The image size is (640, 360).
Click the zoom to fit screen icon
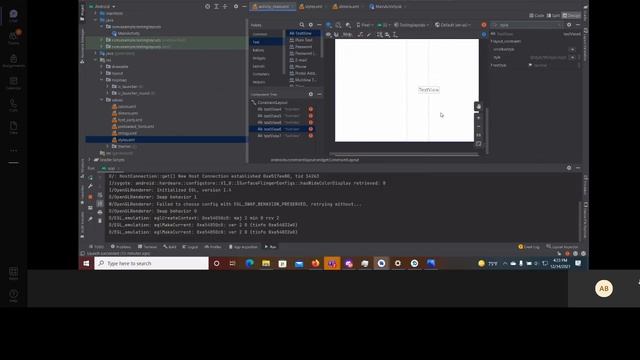478,144
